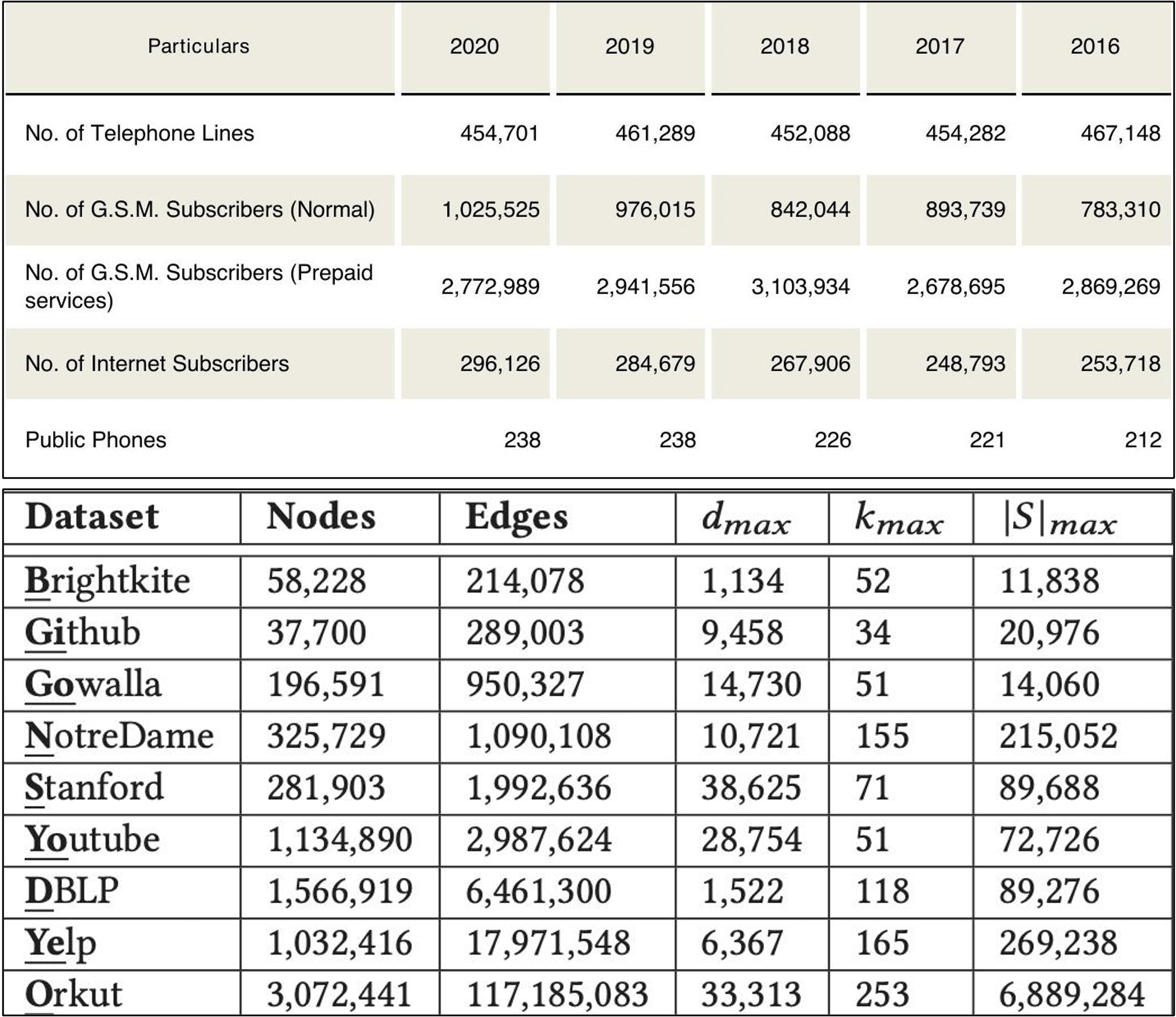1176x1017 pixels.
Task: Select Orkut edges value 117,185,083
Action: point(557,994)
